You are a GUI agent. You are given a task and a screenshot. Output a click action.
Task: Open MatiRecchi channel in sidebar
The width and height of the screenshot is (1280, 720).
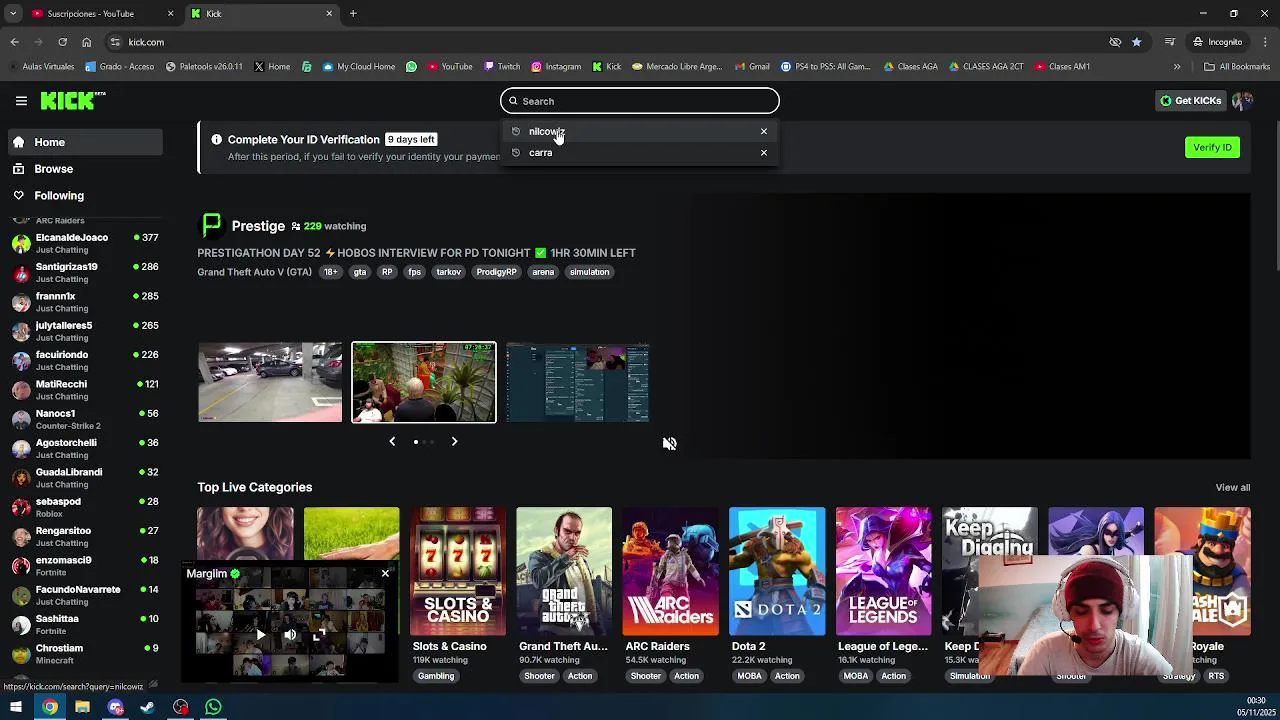[x=85, y=389]
